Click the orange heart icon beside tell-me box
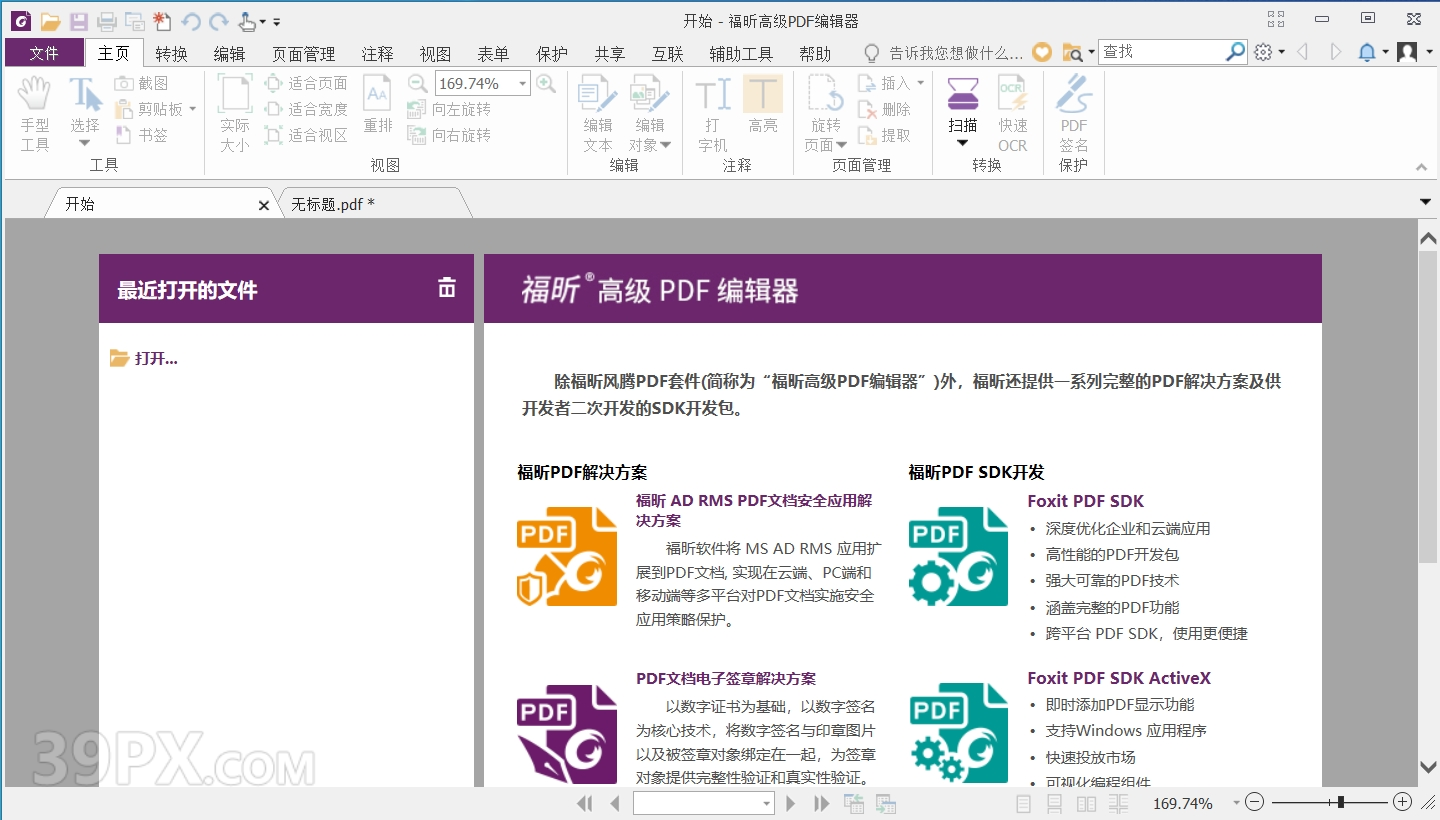The height and width of the screenshot is (820, 1440). pyautogui.click(x=1042, y=52)
